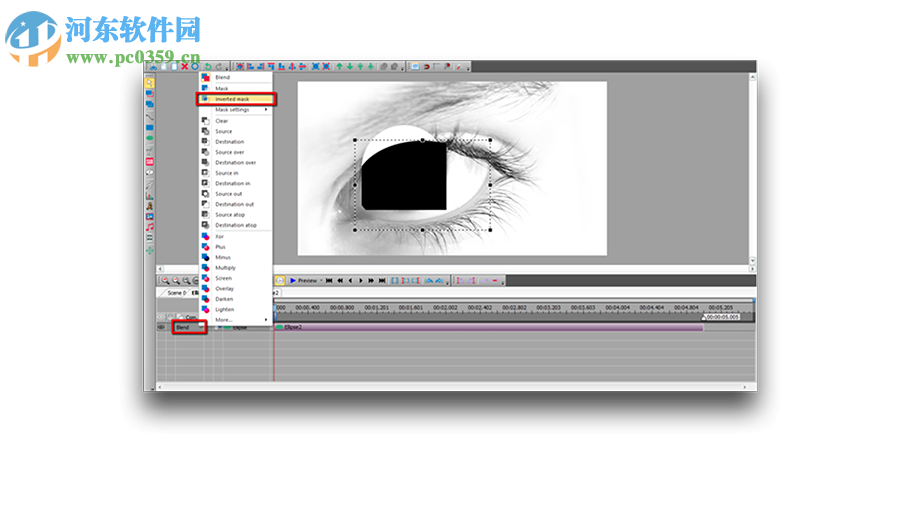Select the cursor selection tool in left toolbar
The image size is (900, 506).
pyautogui.click(x=149, y=83)
